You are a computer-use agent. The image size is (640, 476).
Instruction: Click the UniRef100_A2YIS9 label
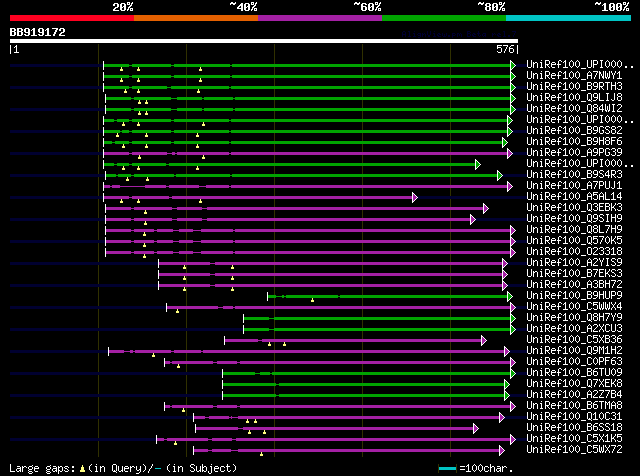(x=574, y=263)
